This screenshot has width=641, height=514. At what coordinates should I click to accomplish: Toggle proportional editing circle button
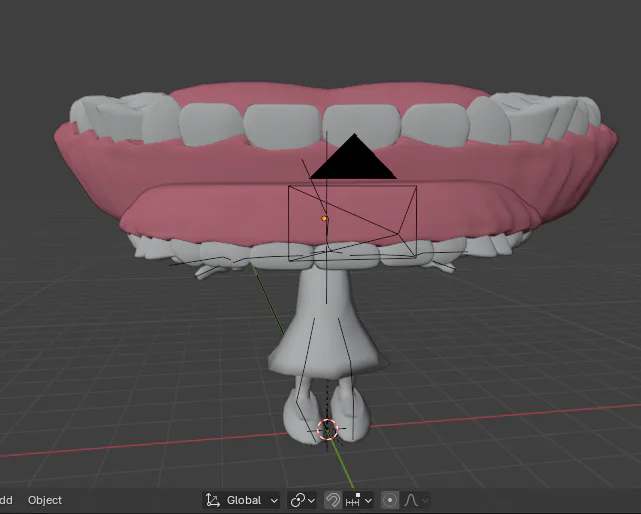coord(390,500)
